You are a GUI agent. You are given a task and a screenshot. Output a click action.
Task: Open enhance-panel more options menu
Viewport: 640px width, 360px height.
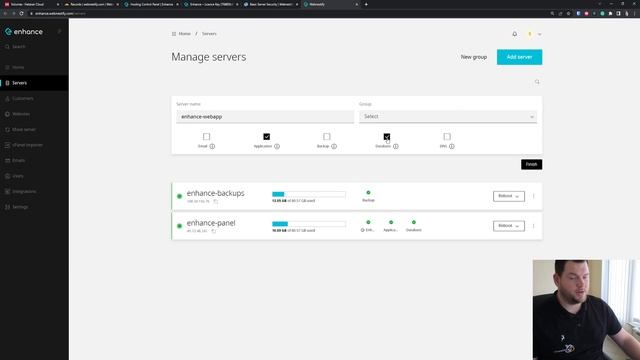point(533,226)
